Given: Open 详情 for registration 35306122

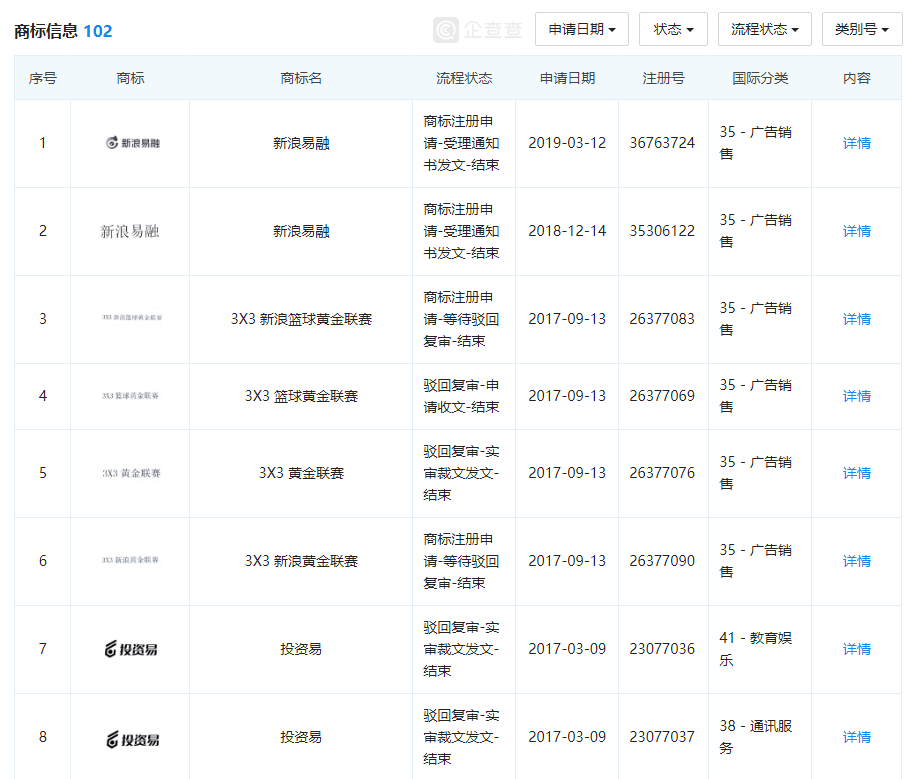Looking at the screenshot, I should click(x=857, y=231).
